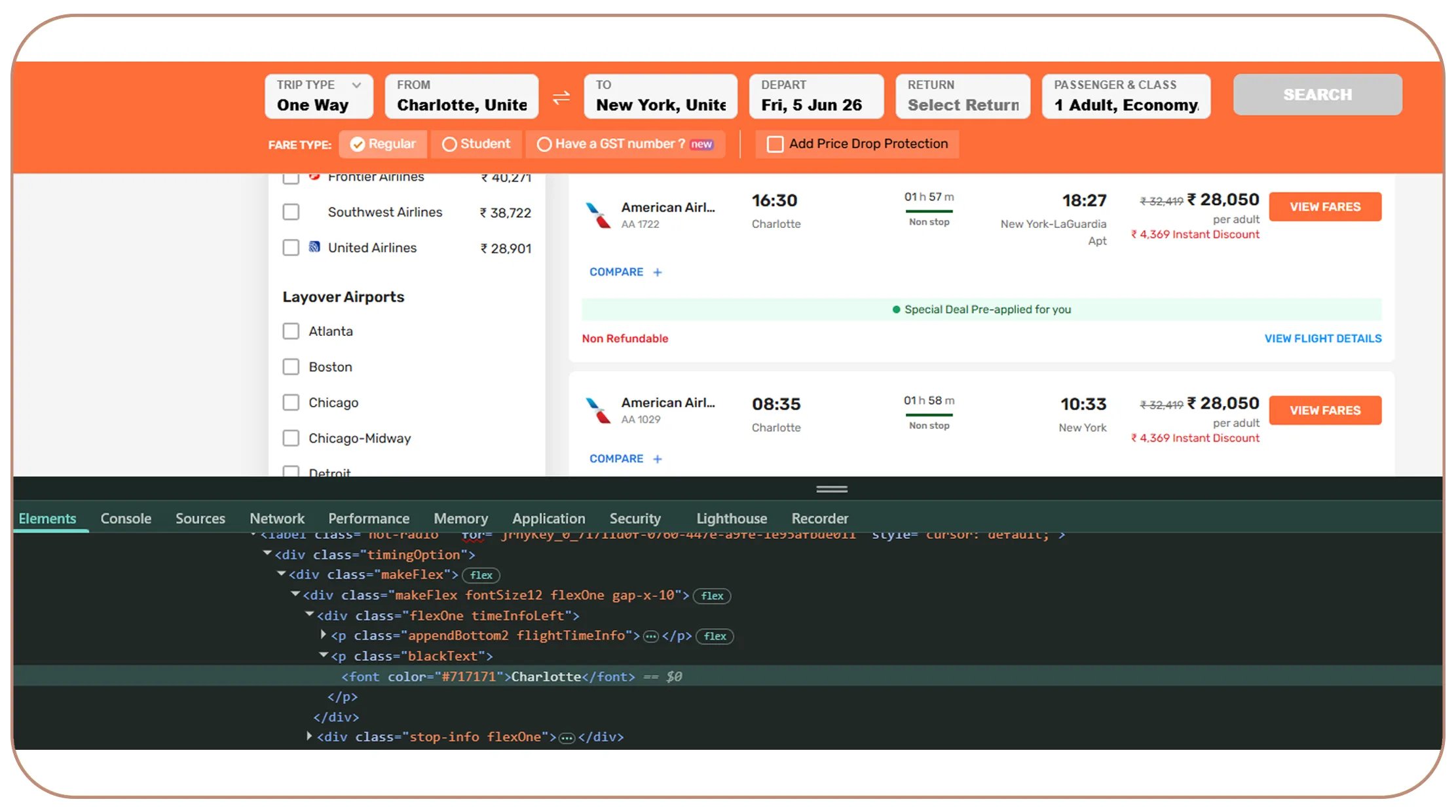The image size is (1456, 812).
Task: Toggle the United Airlines filter checkbox
Action: 291,248
